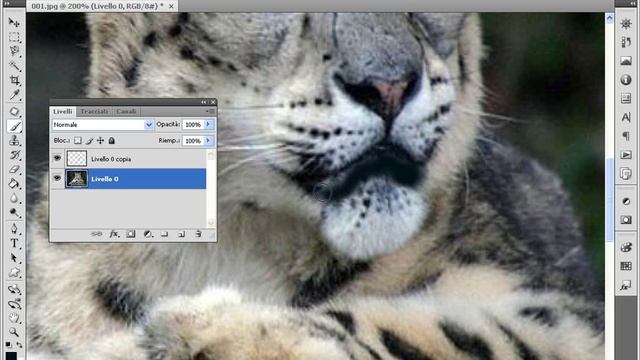This screenshot has height=360, width=640.
Task: Toggle lock position
Action: point(100,140)
